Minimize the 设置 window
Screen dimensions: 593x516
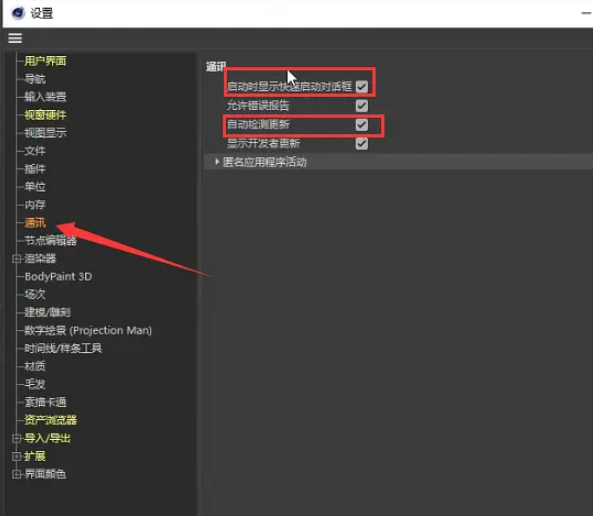coord(587,13)
